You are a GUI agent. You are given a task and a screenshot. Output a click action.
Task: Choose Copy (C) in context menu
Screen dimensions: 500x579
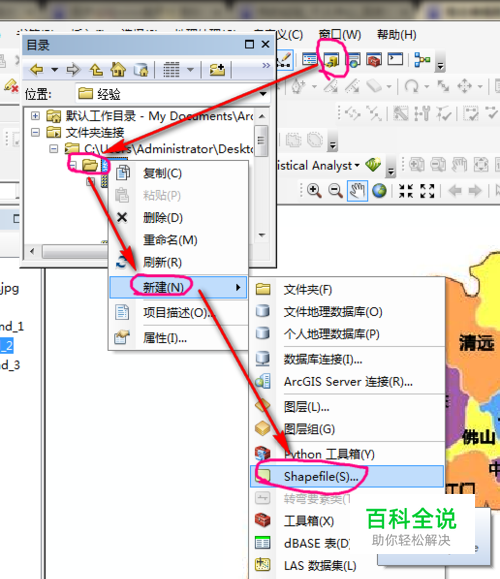pyautogui.click(x=178, y=173)
